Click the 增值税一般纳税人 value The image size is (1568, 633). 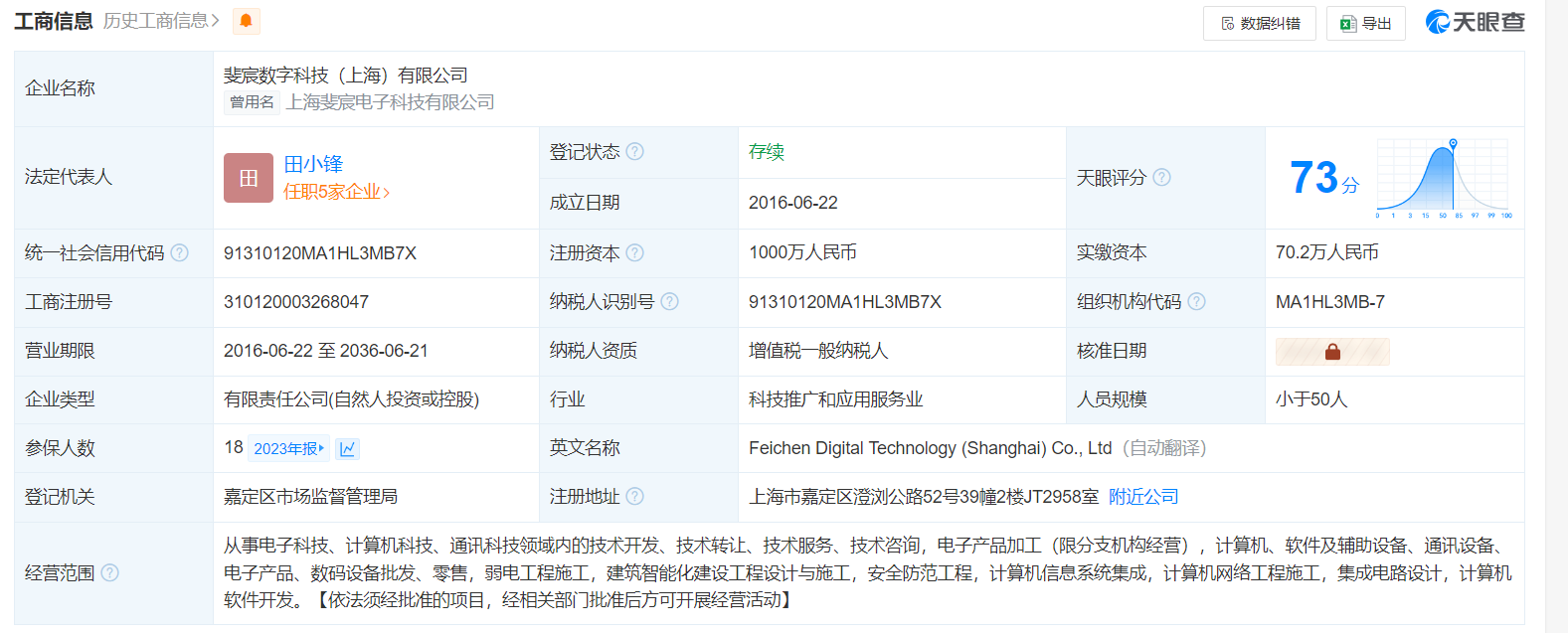click(x=818, y=351)
